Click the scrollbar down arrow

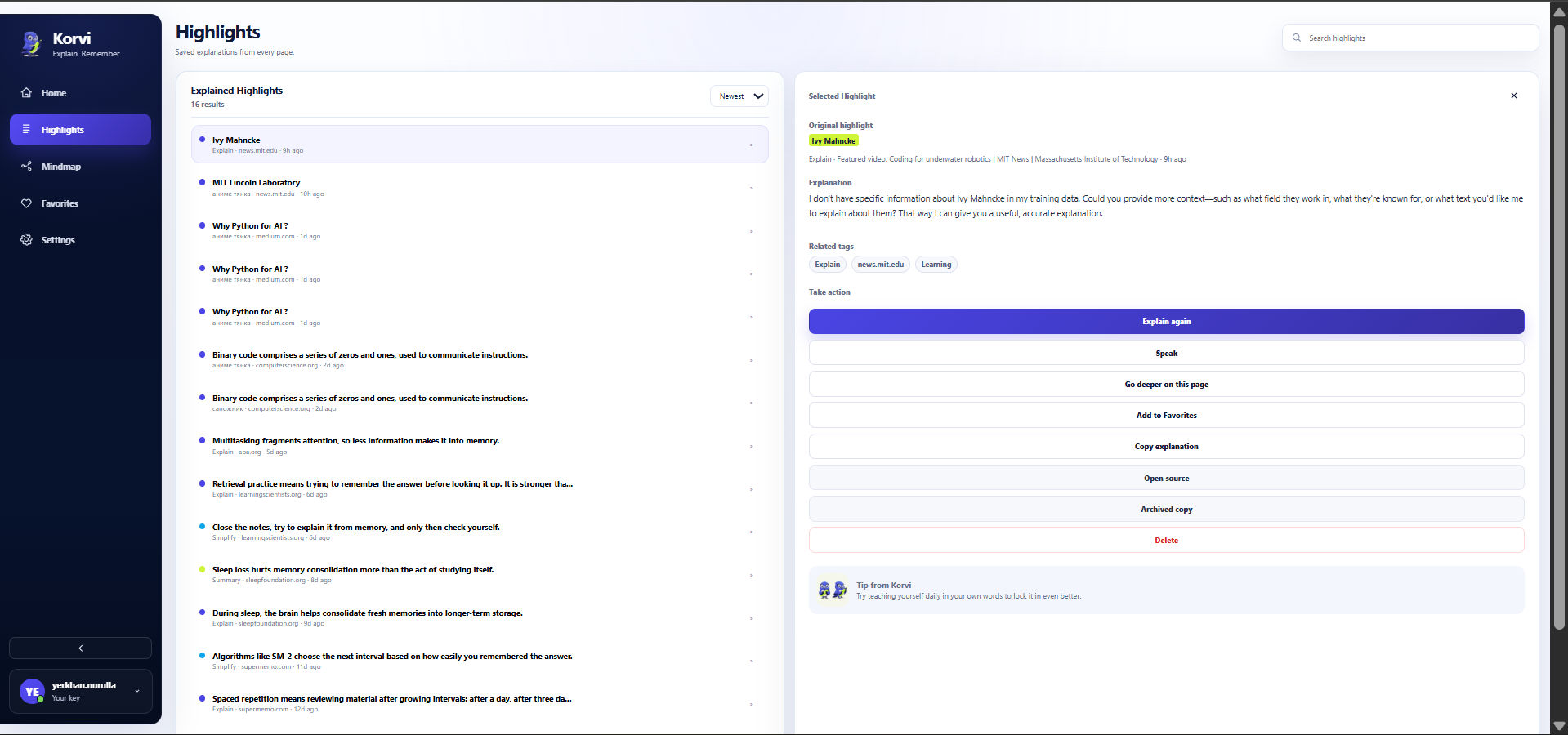(1559, 725)
